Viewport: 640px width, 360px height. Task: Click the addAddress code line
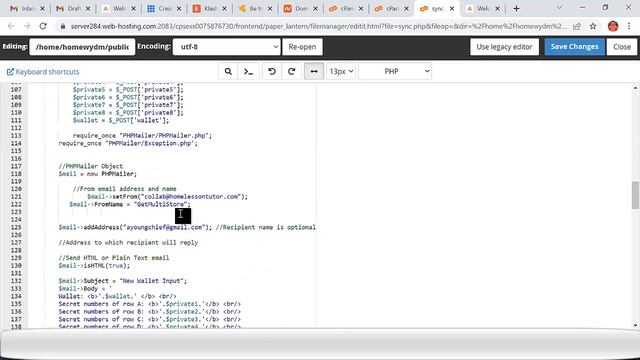coord(187,227)
